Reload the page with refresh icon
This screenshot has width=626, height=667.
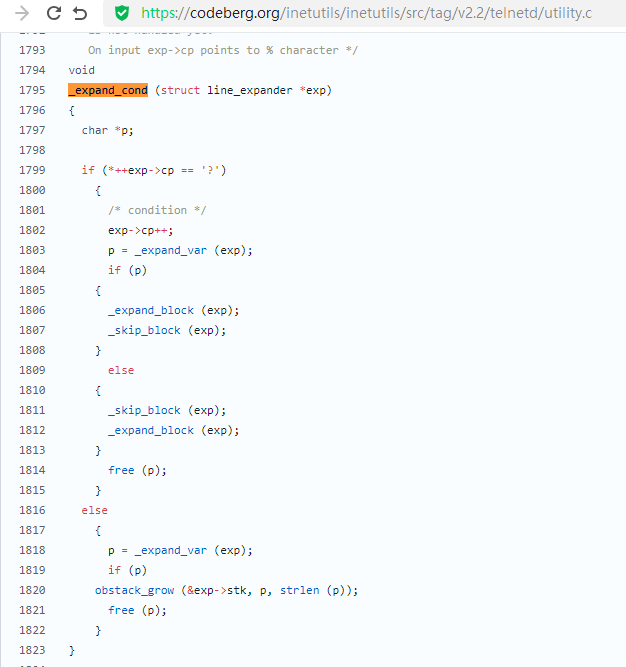pos(54,13)
